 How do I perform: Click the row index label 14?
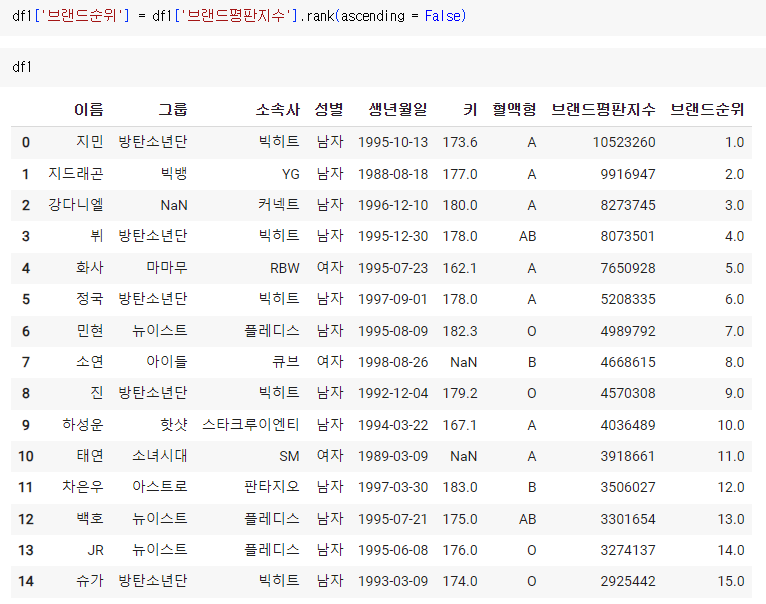pyautogui.click(x=26, y=581)
